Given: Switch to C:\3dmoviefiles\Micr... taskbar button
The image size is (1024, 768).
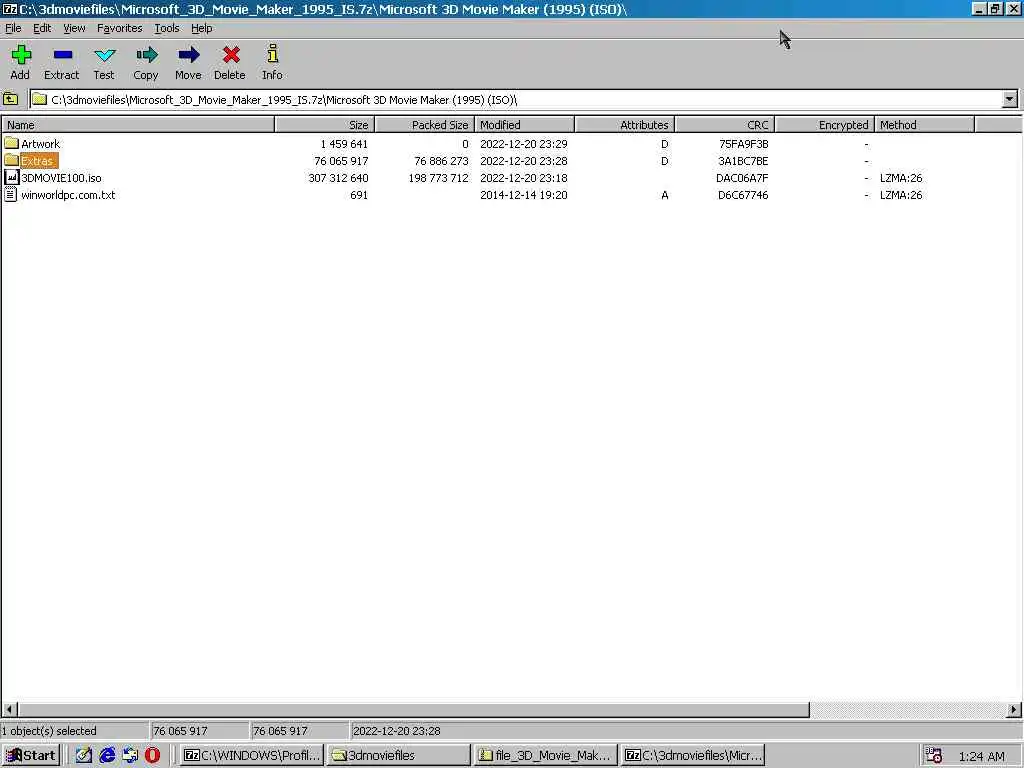Looking at the screenshot, I should 692,755.
